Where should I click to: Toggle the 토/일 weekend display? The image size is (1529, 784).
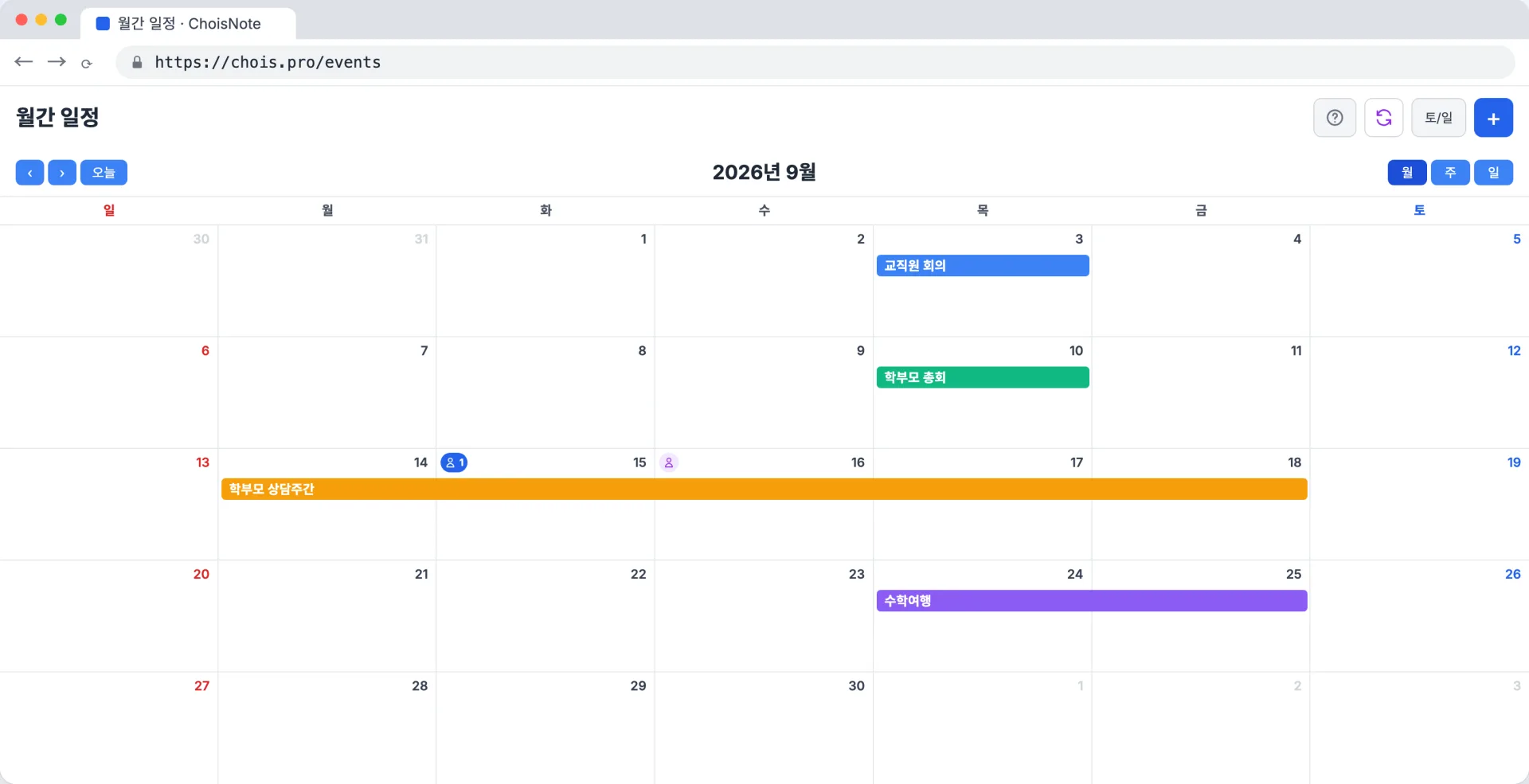1438,118
